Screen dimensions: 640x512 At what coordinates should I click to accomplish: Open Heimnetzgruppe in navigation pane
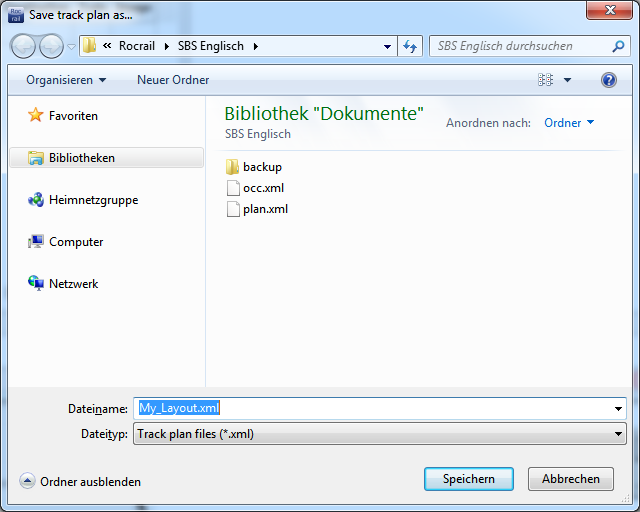coord(93,200)
